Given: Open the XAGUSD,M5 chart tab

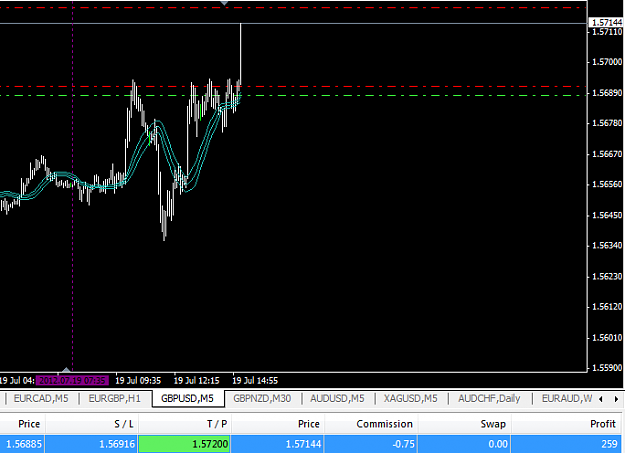Looking at the screenshot, I should [x=411, y=398].
